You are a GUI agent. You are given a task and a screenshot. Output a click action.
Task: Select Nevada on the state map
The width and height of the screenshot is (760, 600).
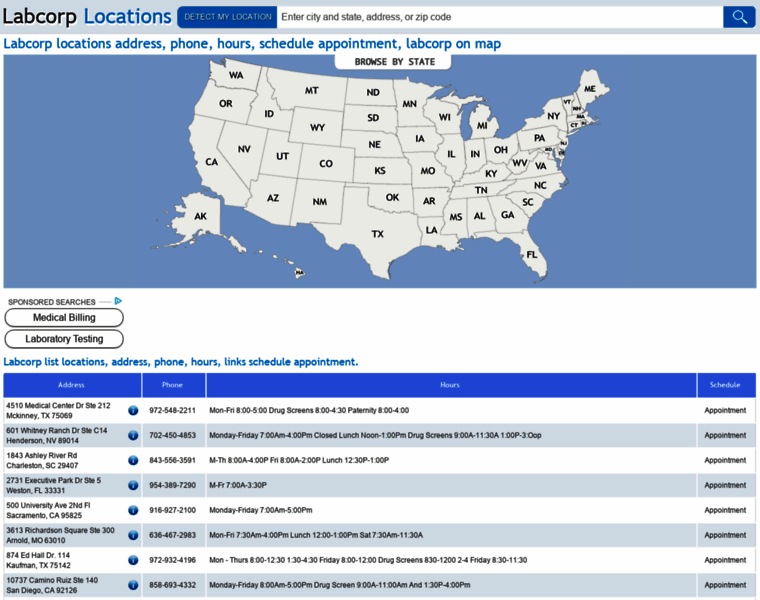point(244,149)
